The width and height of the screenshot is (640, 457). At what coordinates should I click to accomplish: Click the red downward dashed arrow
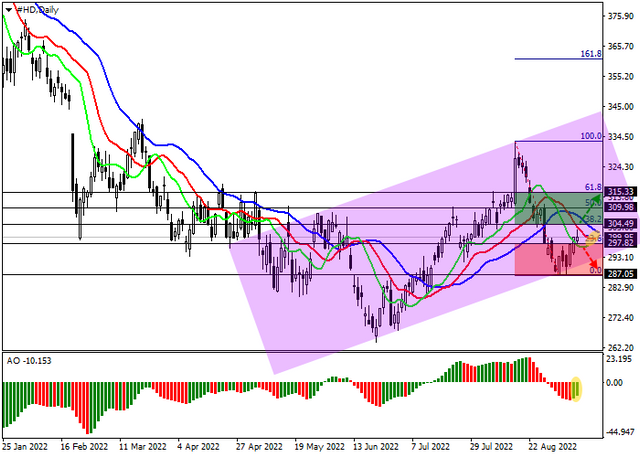(592, 257)
